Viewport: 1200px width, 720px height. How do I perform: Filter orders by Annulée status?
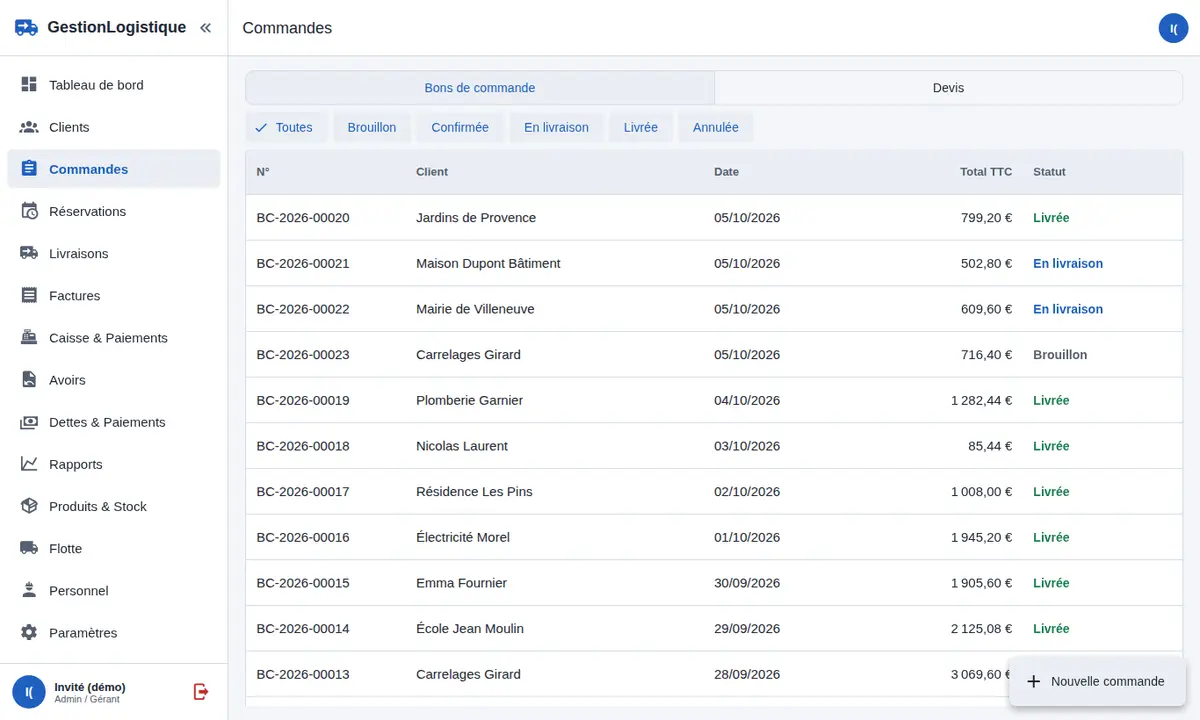tap(715, 127)
